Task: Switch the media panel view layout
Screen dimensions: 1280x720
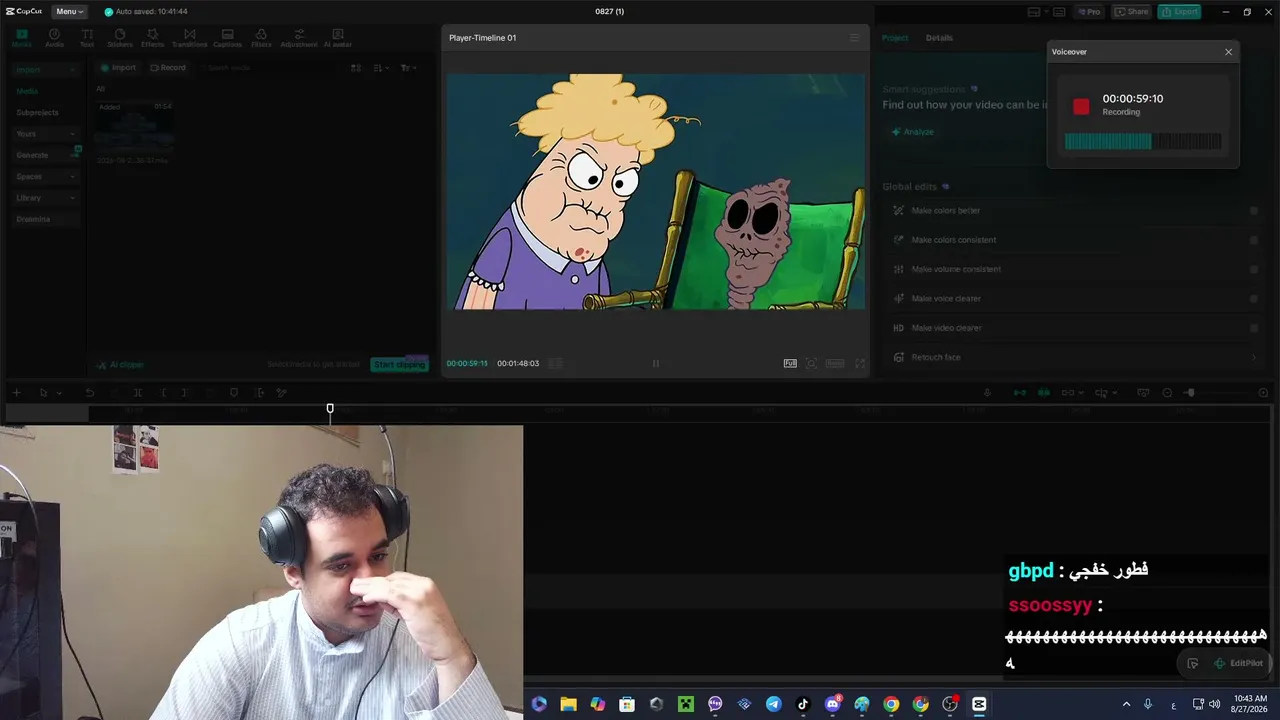Action: (355, 68)
